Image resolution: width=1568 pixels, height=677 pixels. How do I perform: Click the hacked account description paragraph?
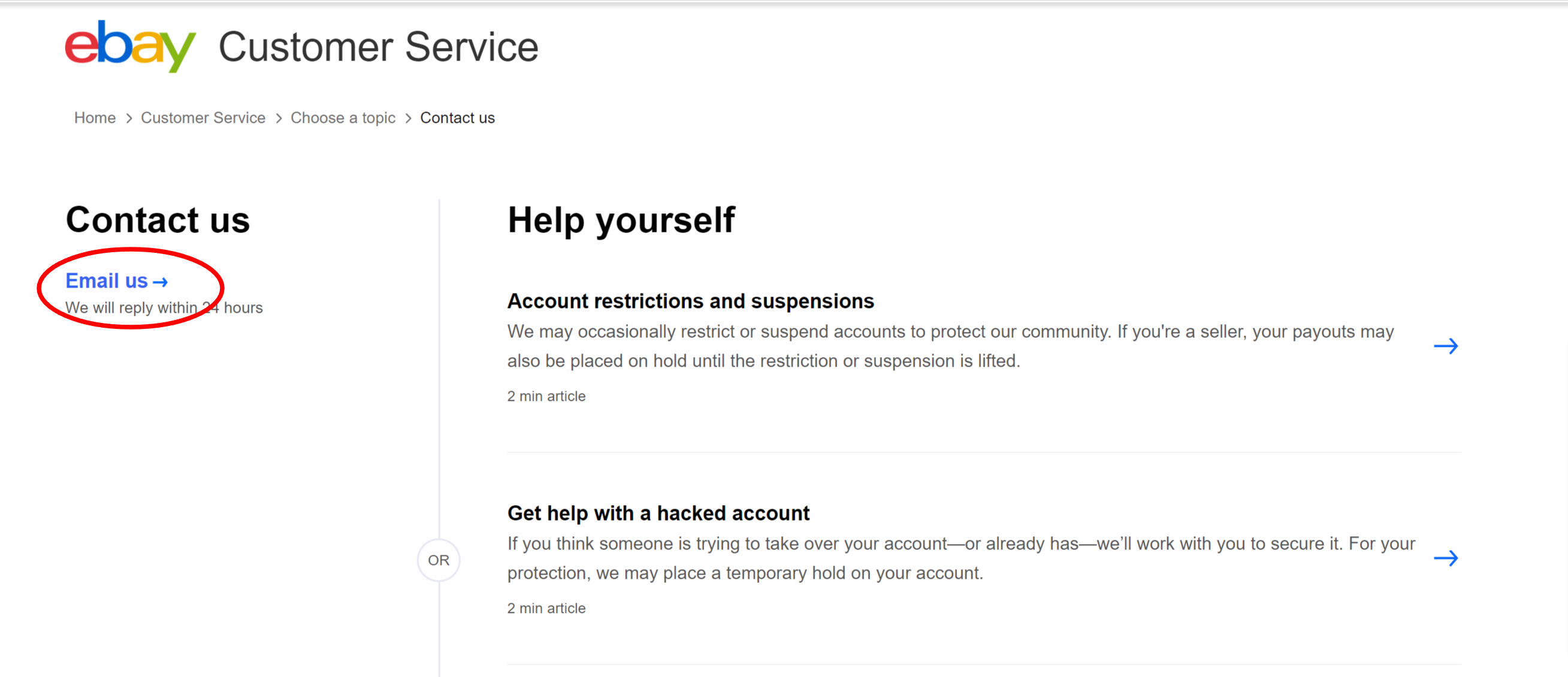960,558
